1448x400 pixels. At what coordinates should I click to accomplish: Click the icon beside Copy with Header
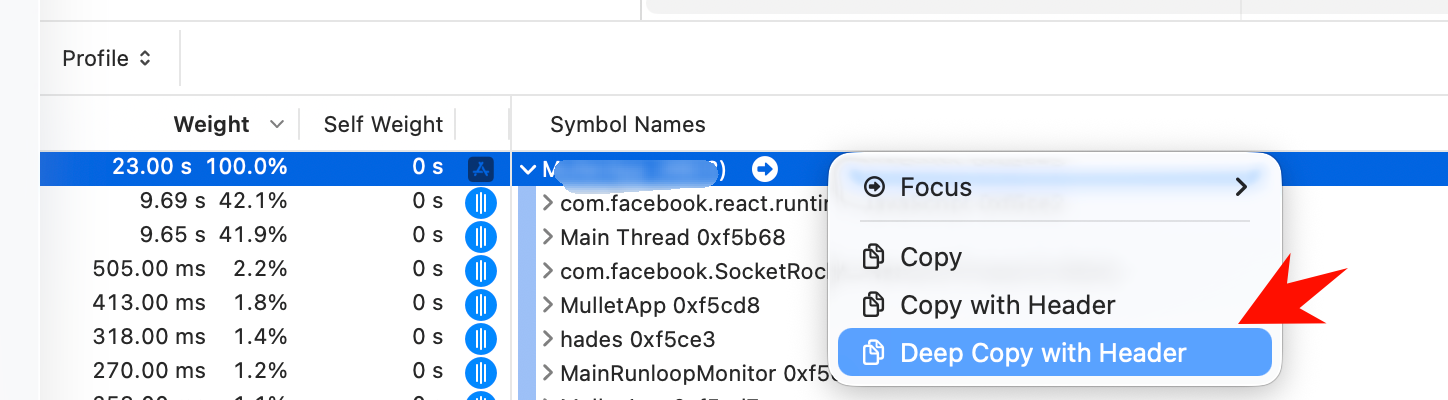point(874,304)
